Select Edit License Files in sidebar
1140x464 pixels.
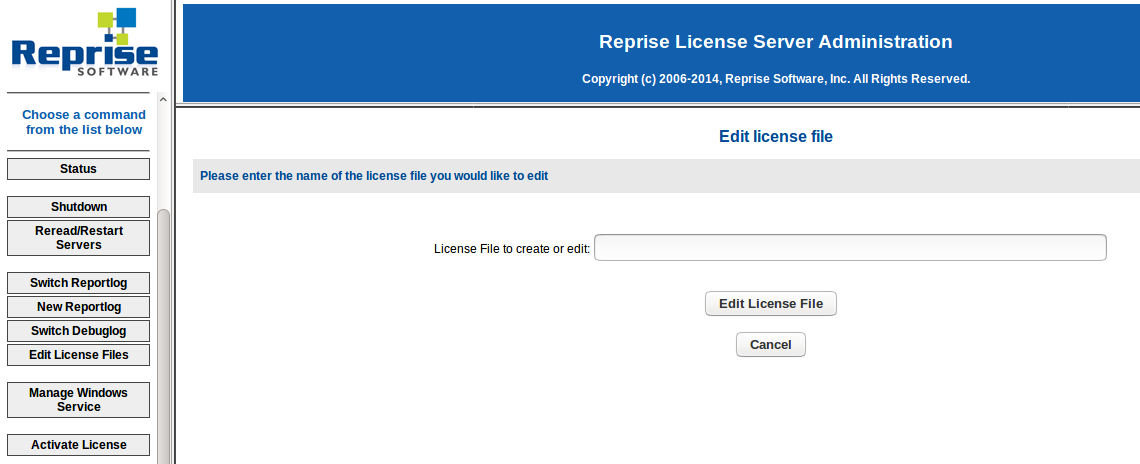(79, 355)
